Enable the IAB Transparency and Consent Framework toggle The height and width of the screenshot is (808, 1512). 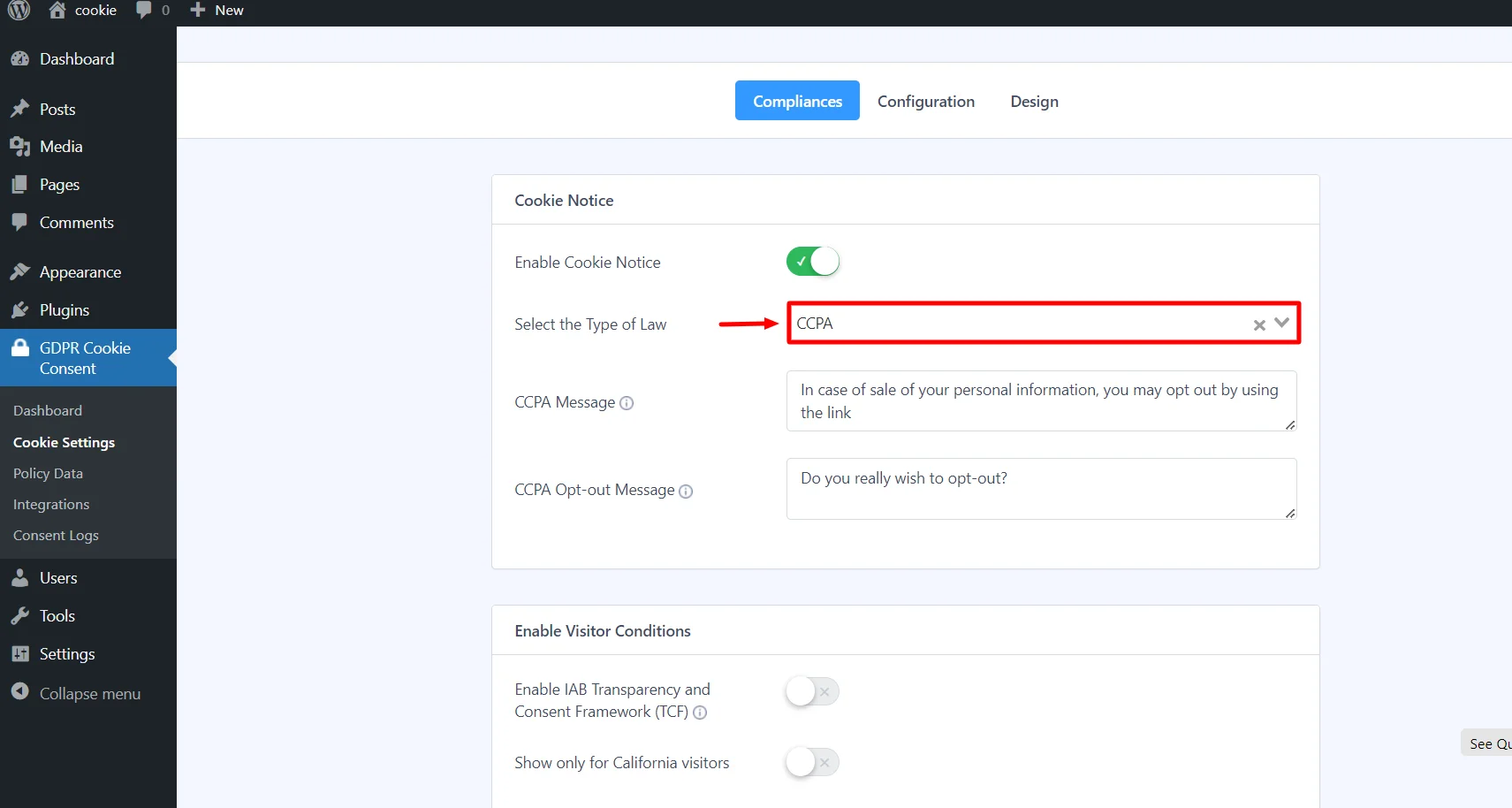point(812,691)
